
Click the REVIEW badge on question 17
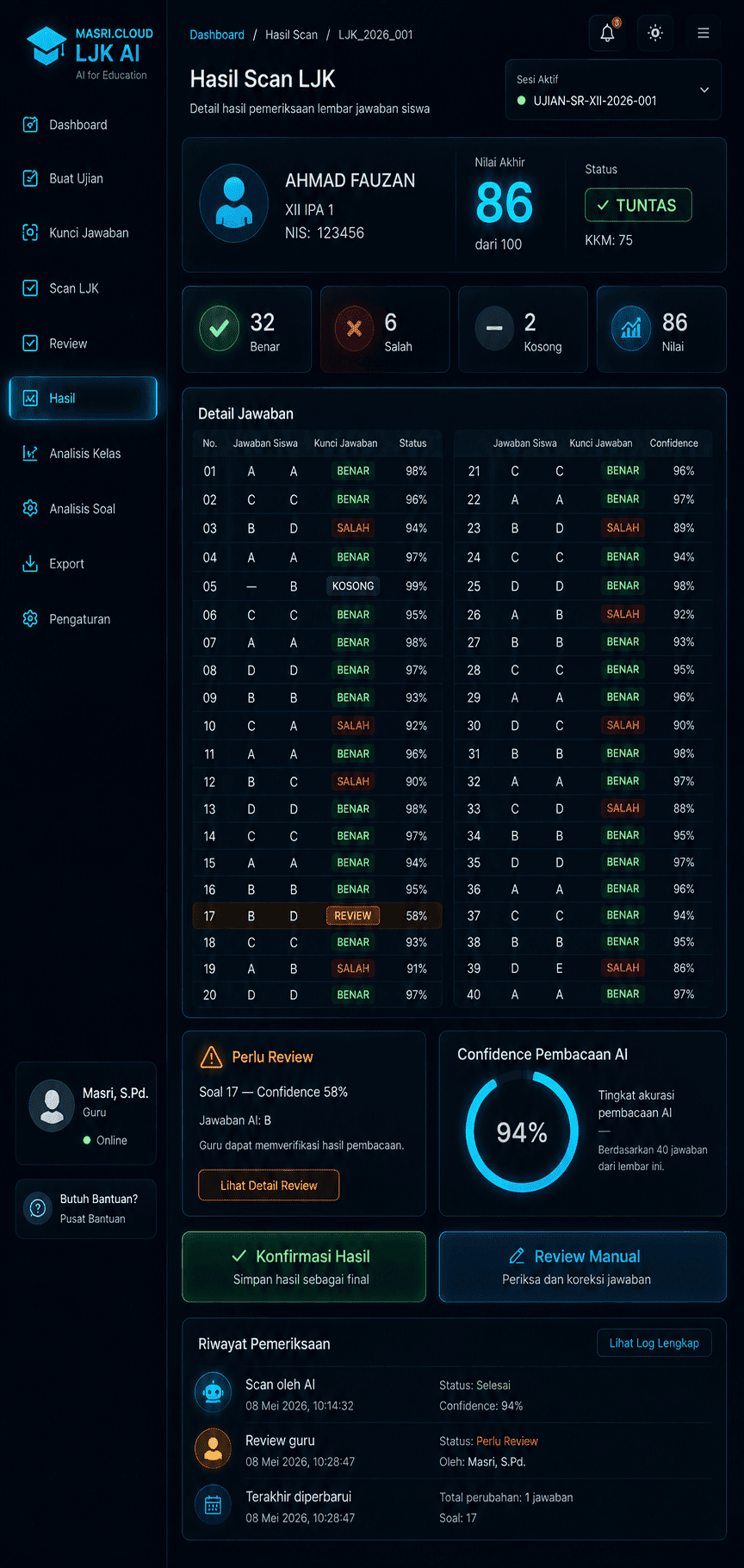(353, 915)
